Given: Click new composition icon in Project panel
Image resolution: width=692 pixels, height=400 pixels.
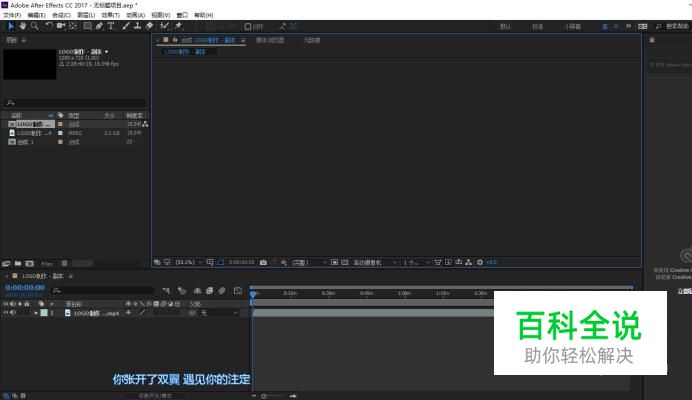Looking at the screenshot, I should pyautogui.click(x=30, y=264).
